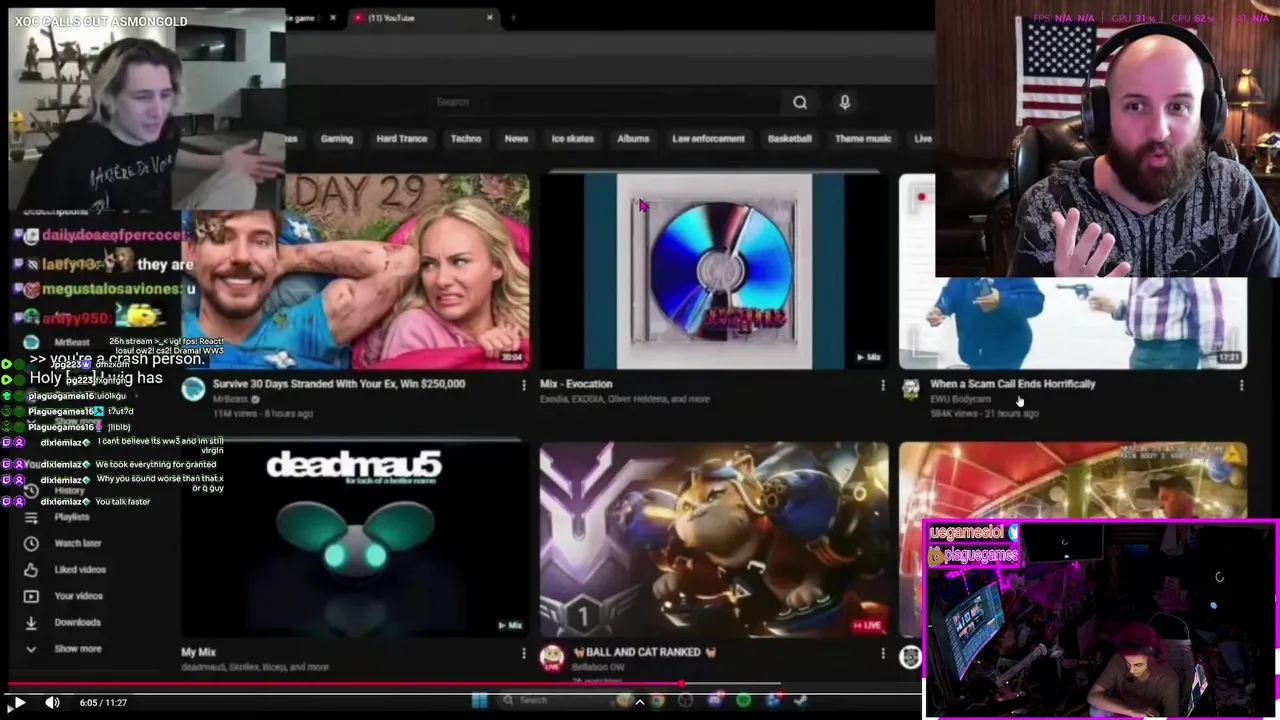This screenshot has height=720, width=1280.
Task: Click the play button of the video player
Action: [x=19, y=703]
